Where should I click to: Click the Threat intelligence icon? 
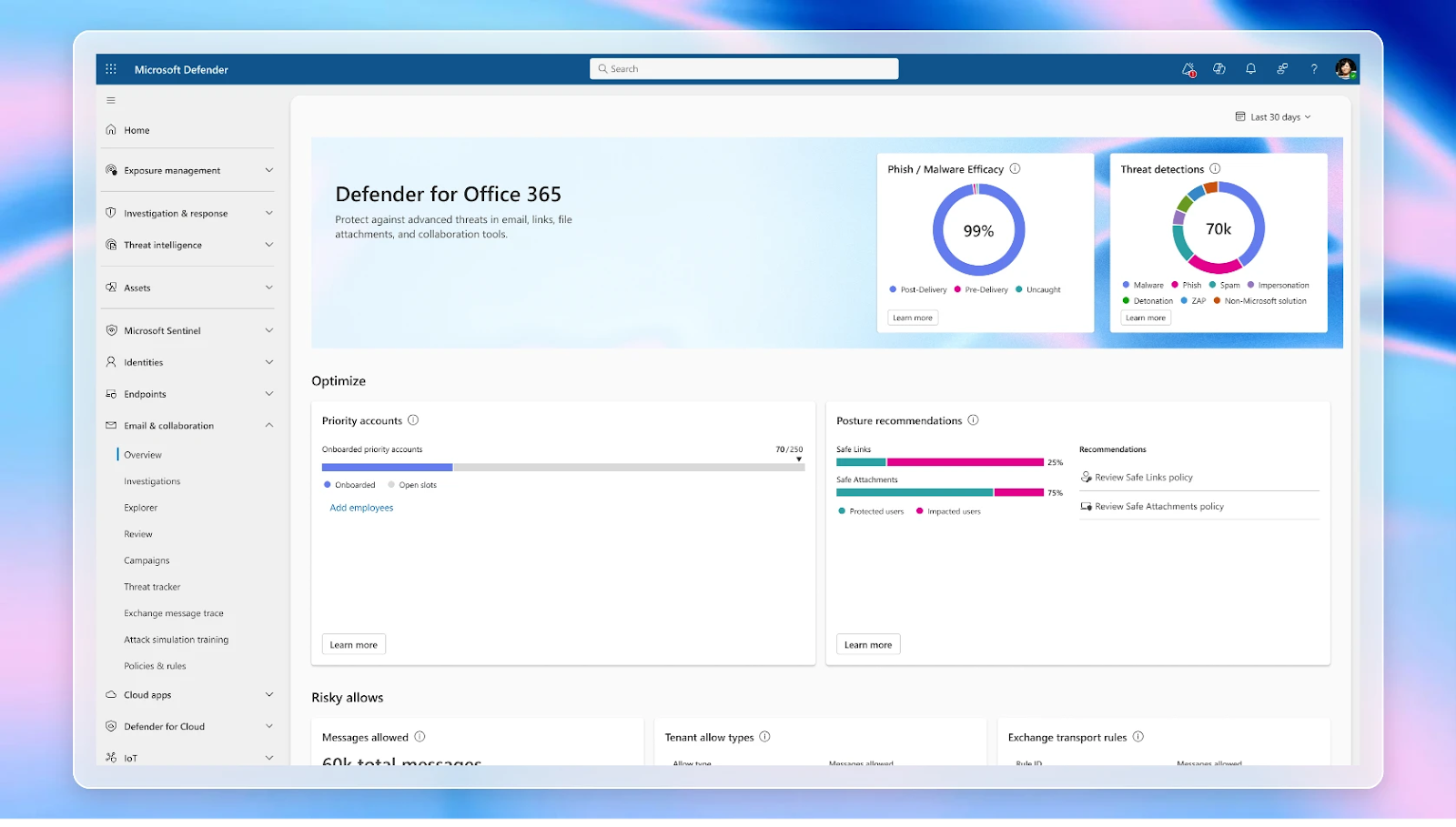(x=111, y=245)
